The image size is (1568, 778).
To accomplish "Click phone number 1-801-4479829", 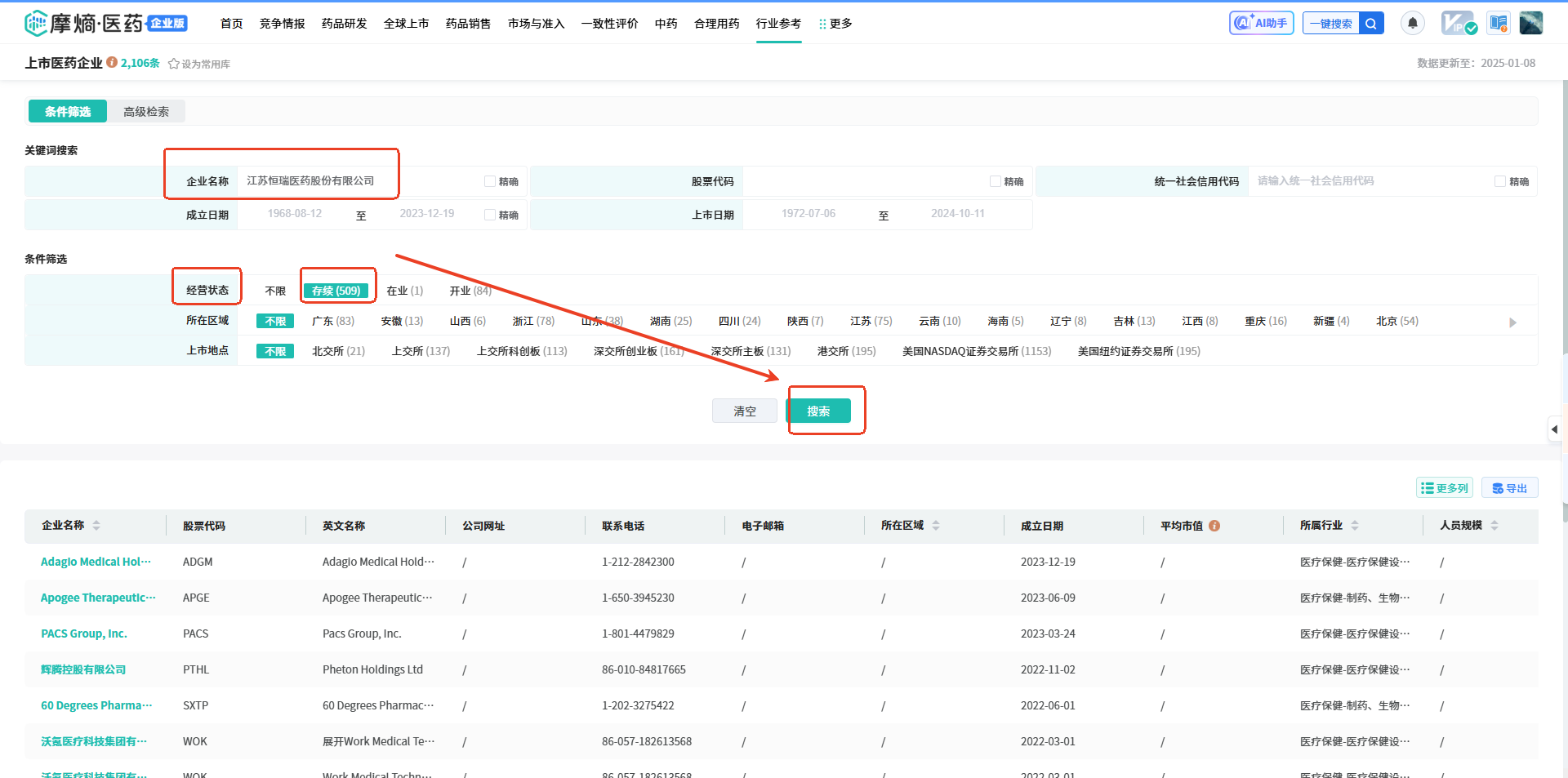I will click(x=638, y=634).
